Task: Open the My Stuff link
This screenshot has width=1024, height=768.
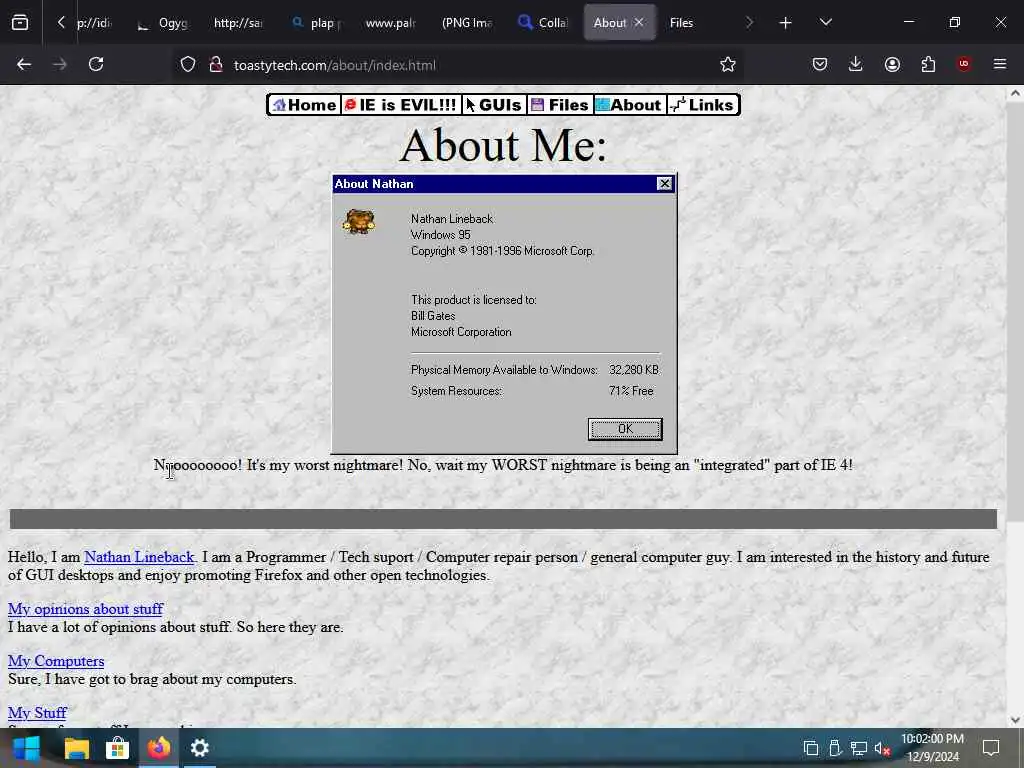Action: tap(37, 712)
